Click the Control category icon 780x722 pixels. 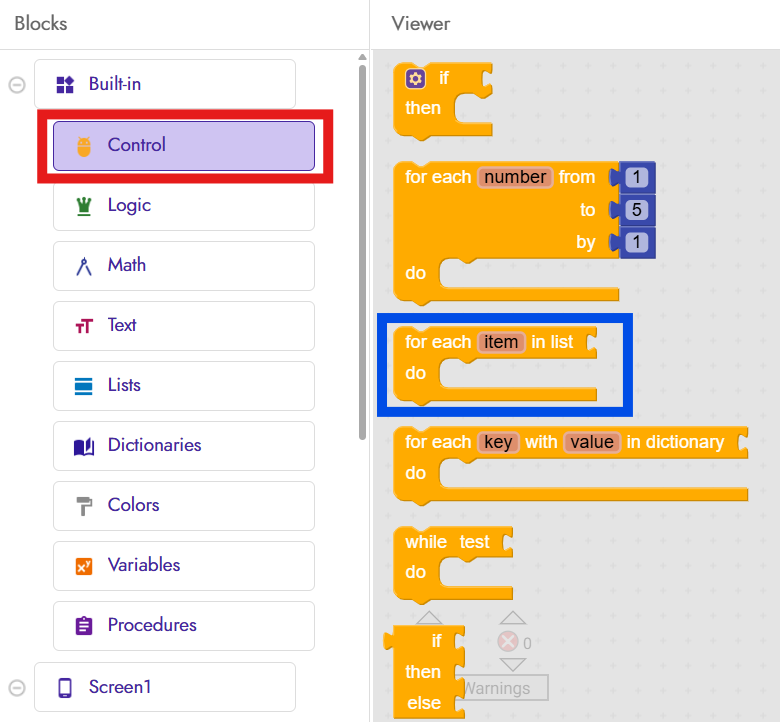pyautogui.click(x=84, y=146)
